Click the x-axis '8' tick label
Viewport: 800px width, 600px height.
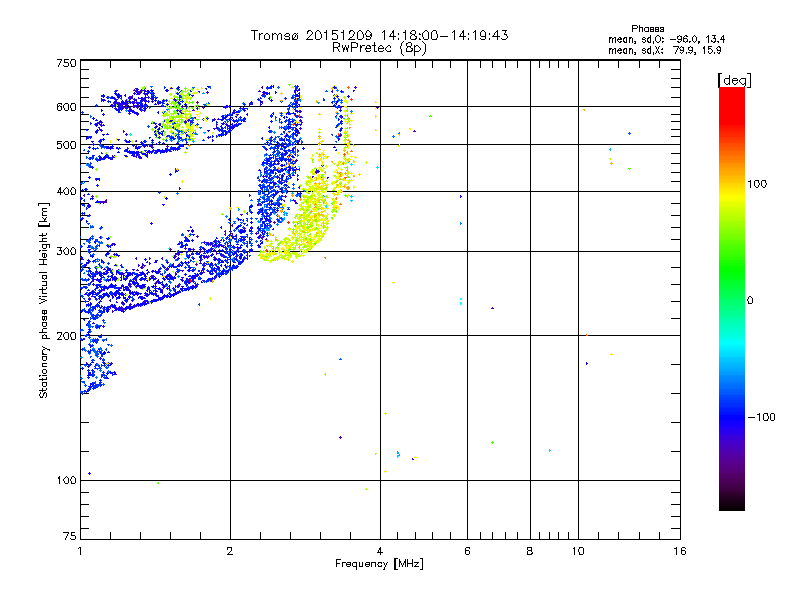click(x=530, y=551)
